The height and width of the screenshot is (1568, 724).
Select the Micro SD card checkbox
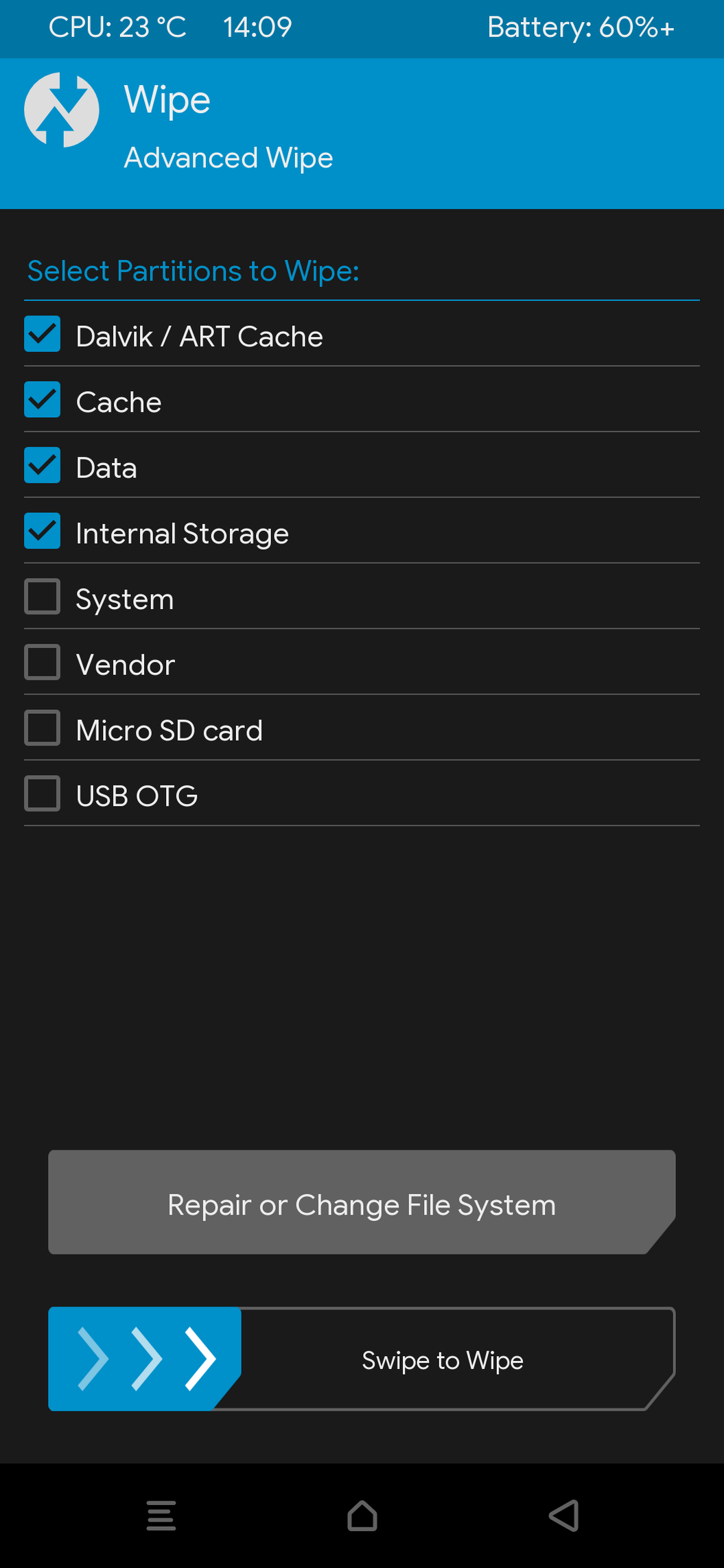[43, 728]
